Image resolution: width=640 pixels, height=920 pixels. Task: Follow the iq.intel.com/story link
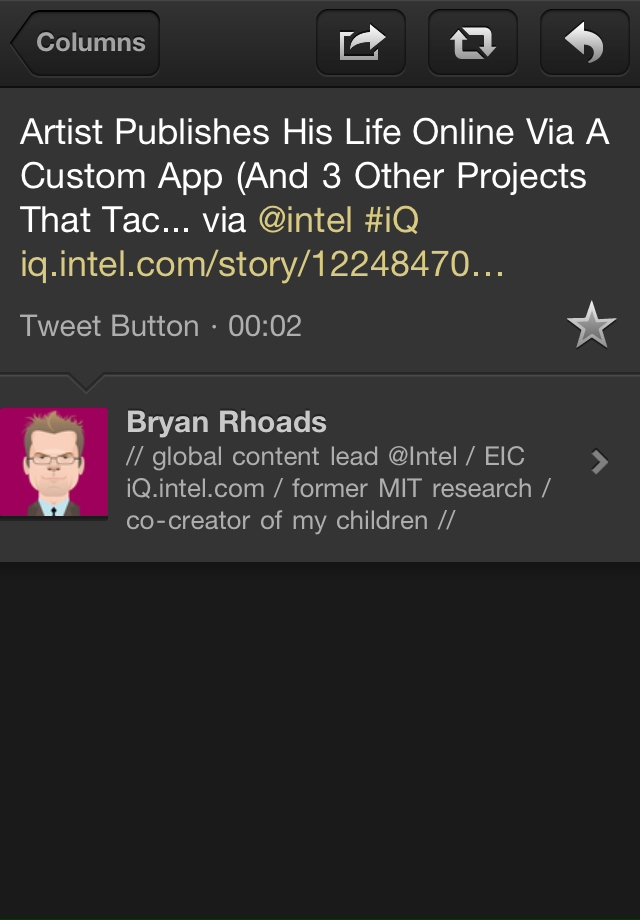tap(262, 265)
